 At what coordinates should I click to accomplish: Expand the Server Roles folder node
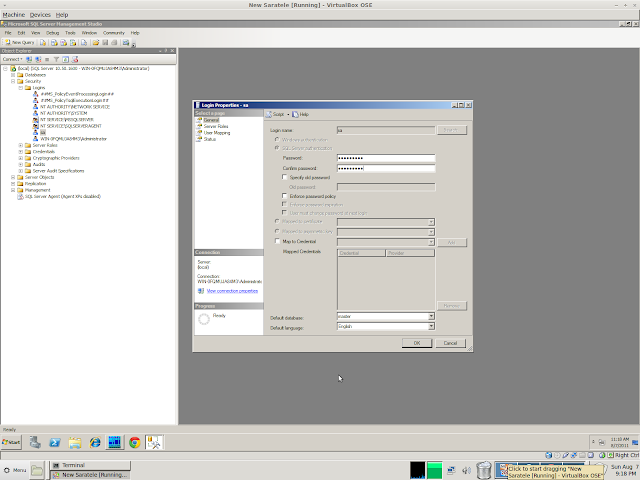(x=20, y=145)
